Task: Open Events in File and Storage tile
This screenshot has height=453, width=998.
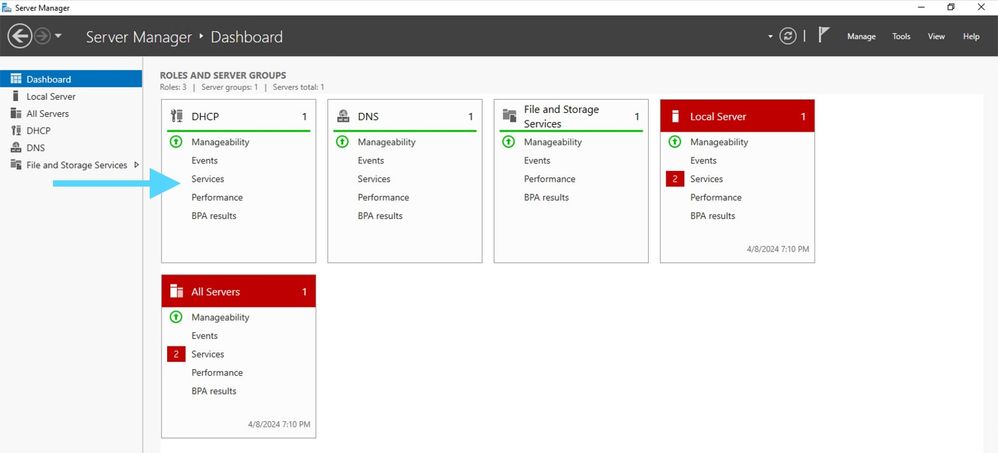Action: (x=537, y=160)
